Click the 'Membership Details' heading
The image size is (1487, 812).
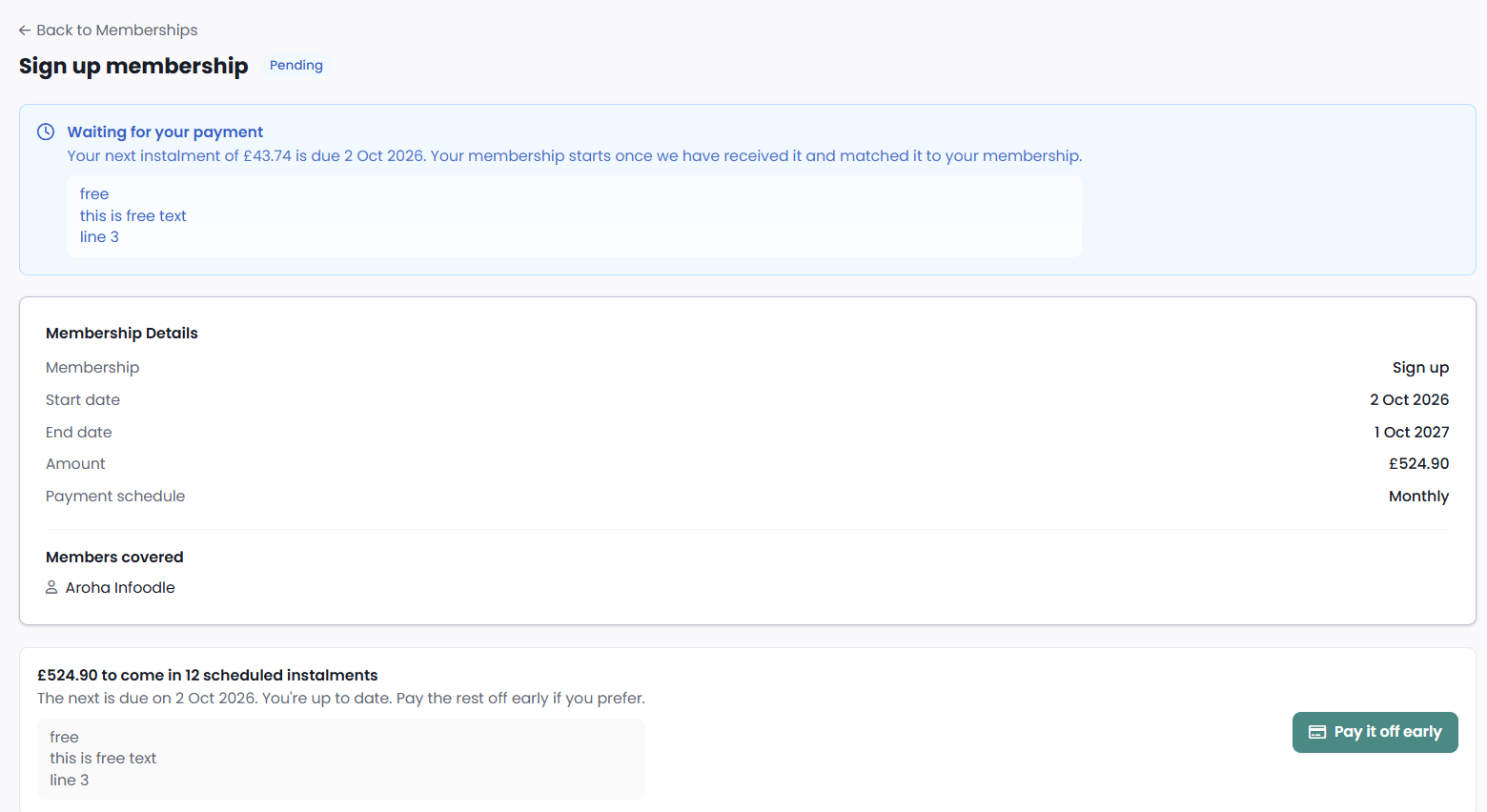click(x=122, y=333)
